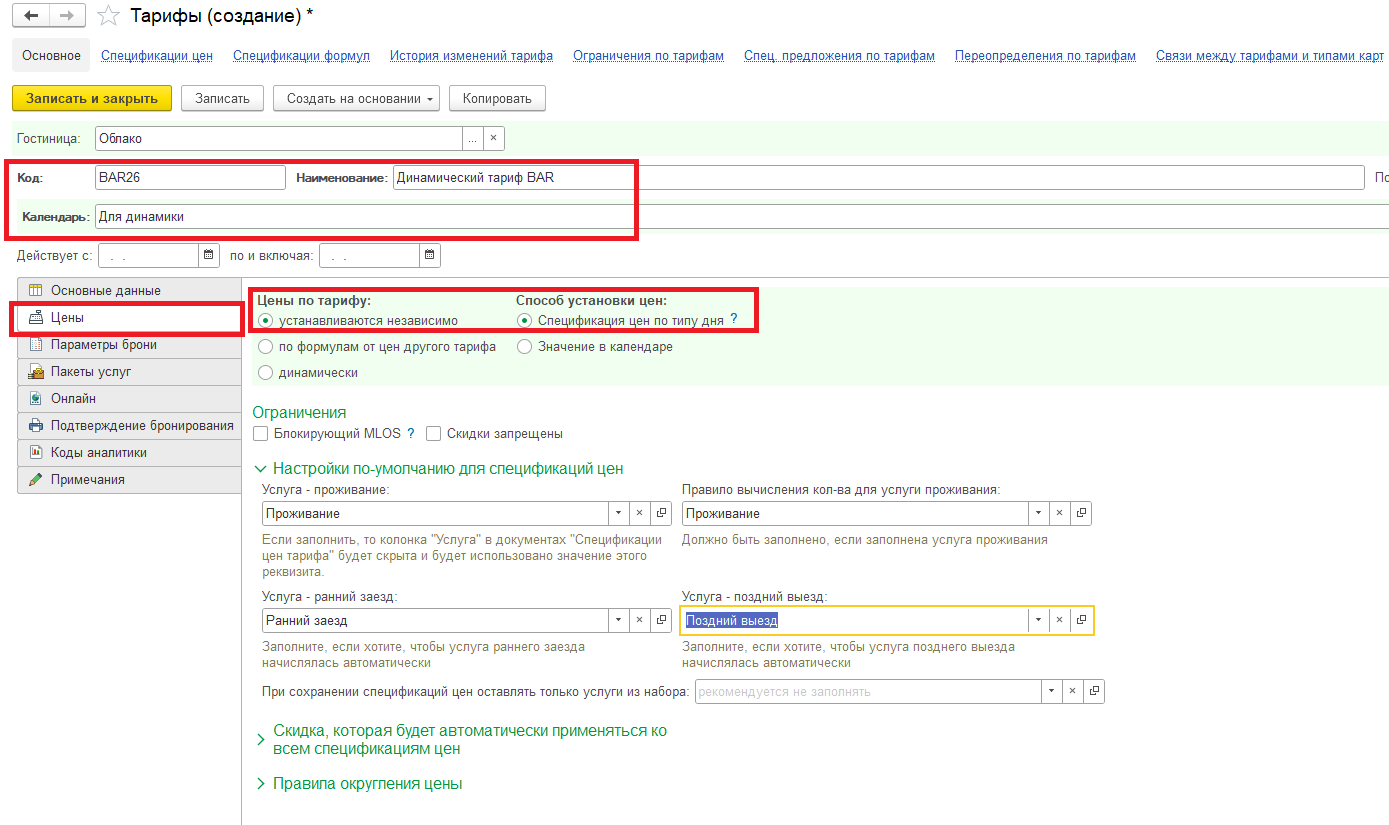Image resolution: width=1389 pixels, height=825 pixels.
Task: Open item form for the services set field
Action: [x=1094, y=691]
